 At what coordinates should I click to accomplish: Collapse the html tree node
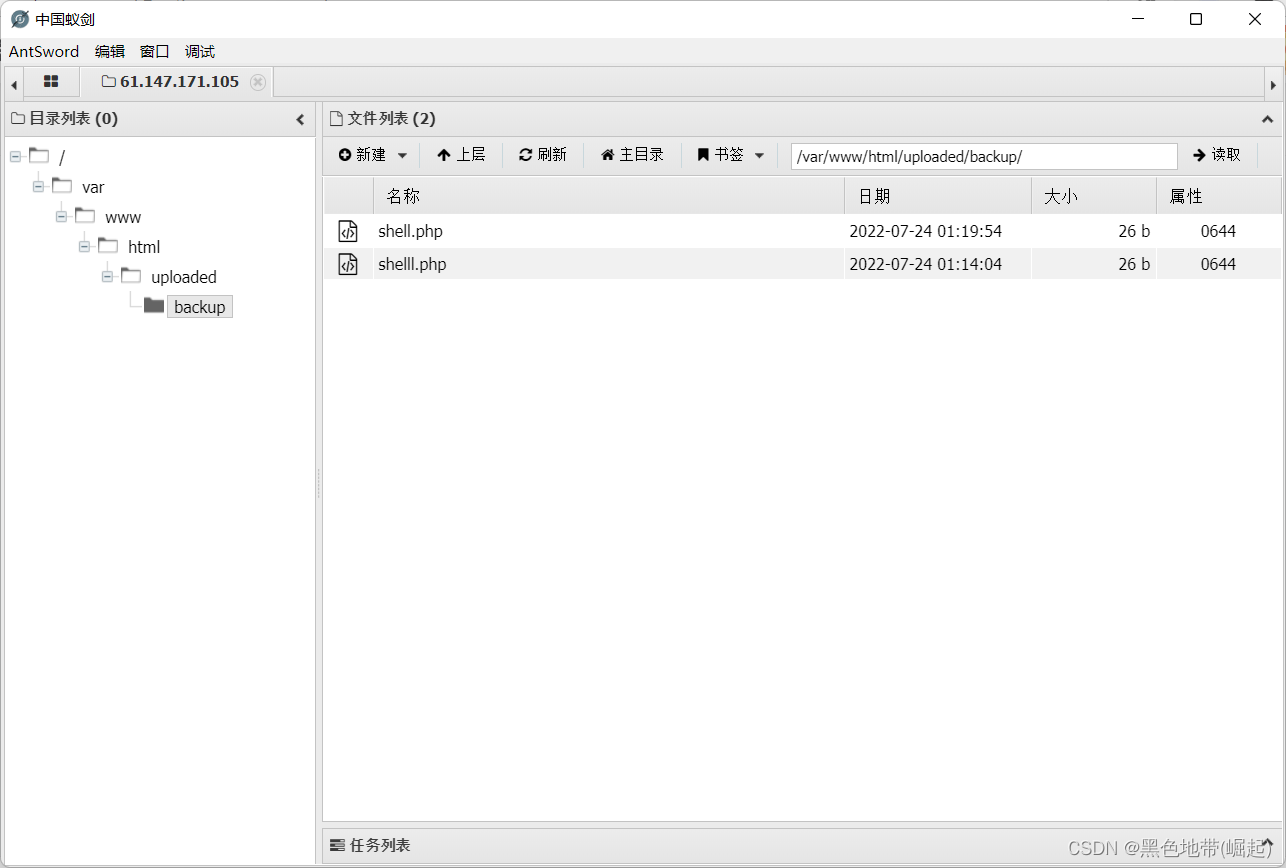[84, 246]
